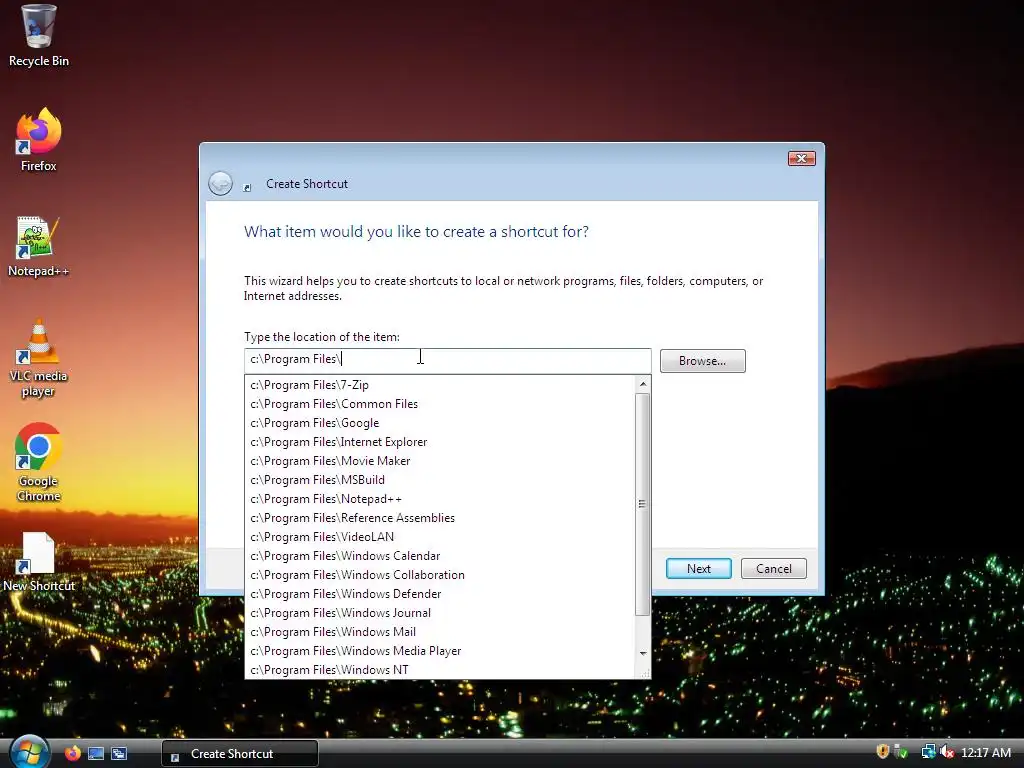The height and width of the screenshot is (768, 1024).
Task: Choose c:\Program Files\7-Zip suggestion
Action: pos(440,385)
